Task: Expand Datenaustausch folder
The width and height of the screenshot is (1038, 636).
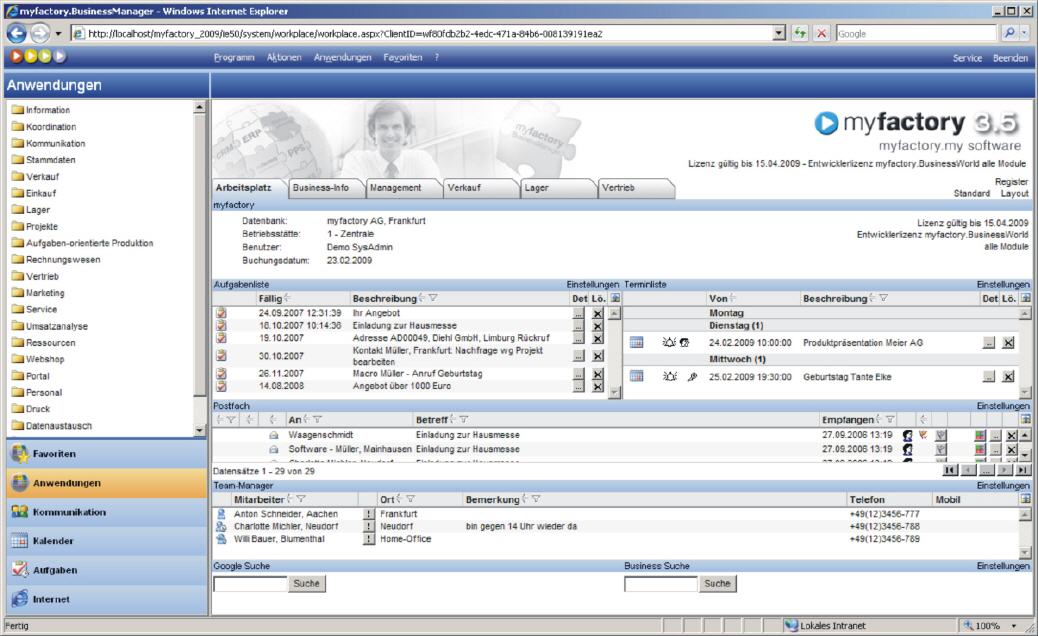Action: coord(18,426)
